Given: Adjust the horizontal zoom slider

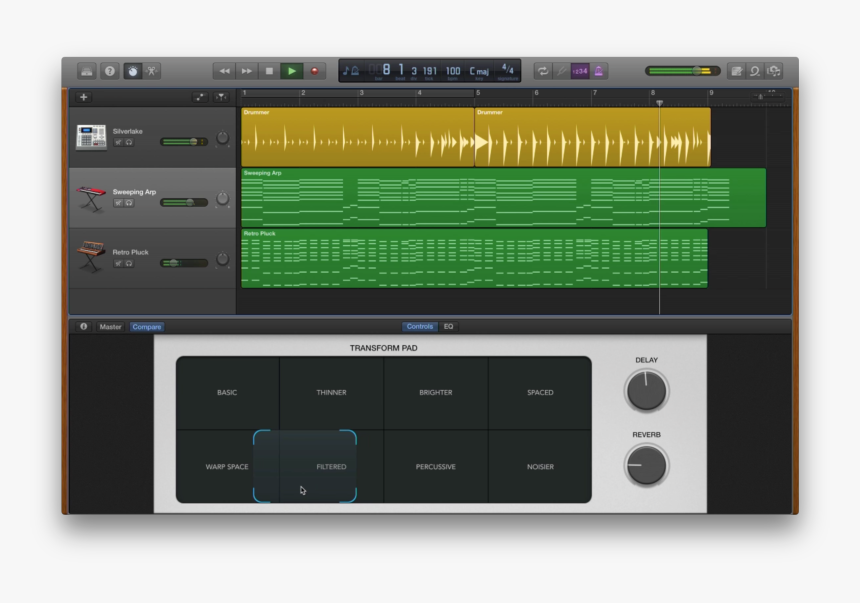Looking at the screenshot, I should pos(768,96).
